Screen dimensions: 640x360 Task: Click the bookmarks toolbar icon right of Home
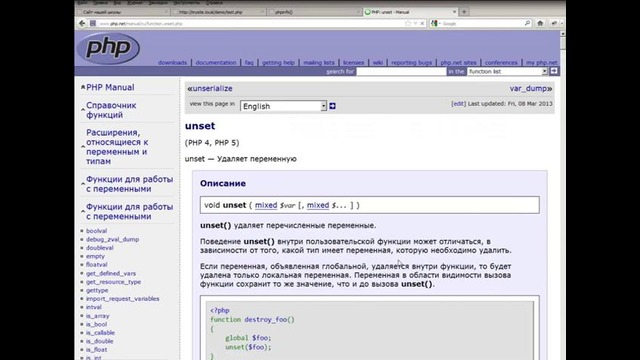(x=554, y=23)
